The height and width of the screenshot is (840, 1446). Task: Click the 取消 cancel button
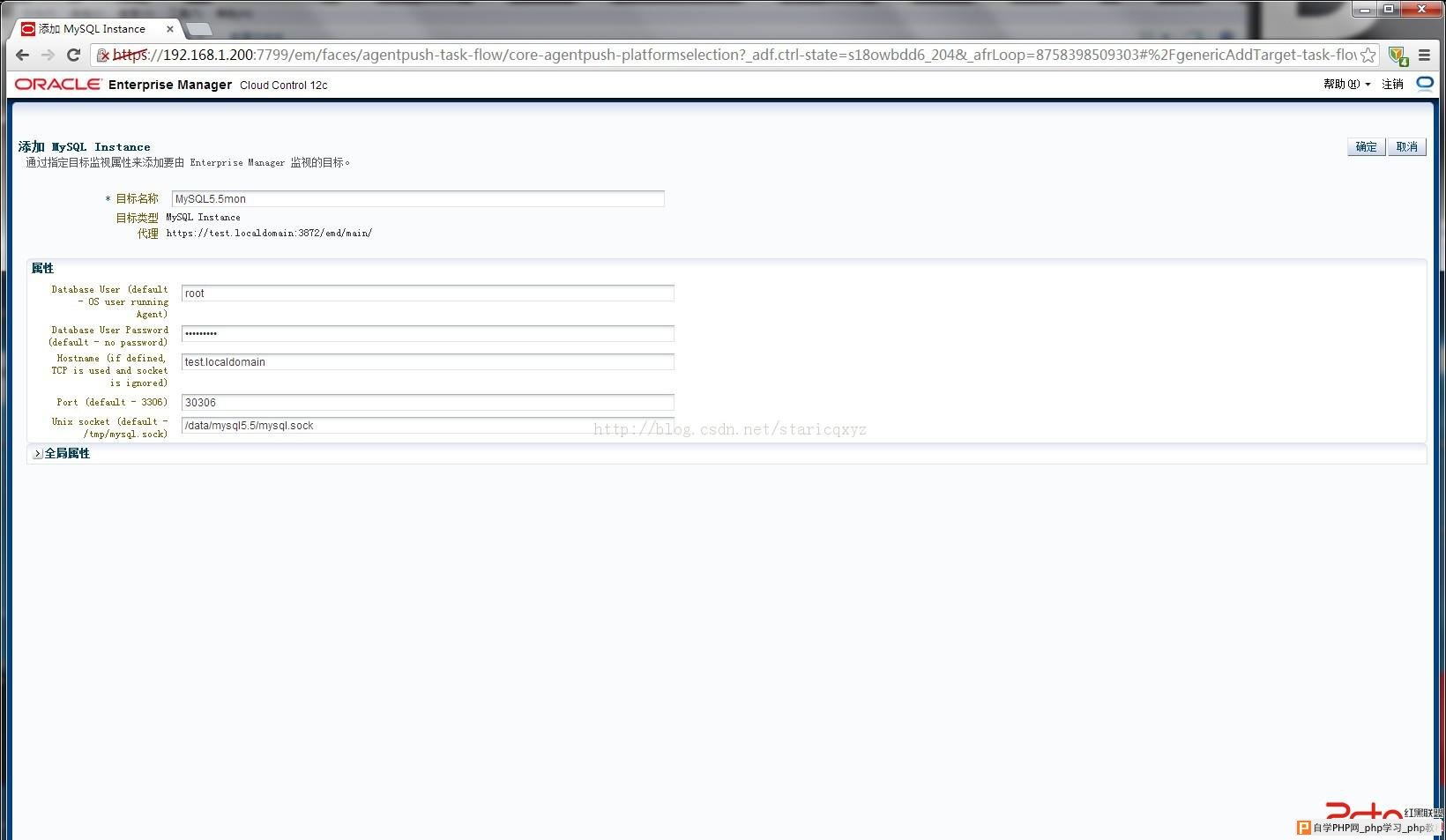pyautogui.click(x=1407, y=147)
